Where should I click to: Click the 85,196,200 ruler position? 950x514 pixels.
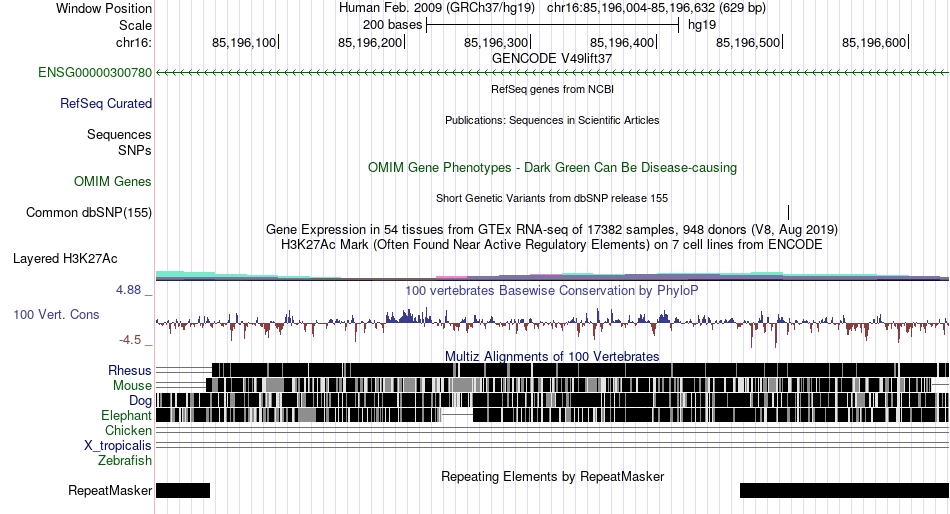[x=370, y=42]
